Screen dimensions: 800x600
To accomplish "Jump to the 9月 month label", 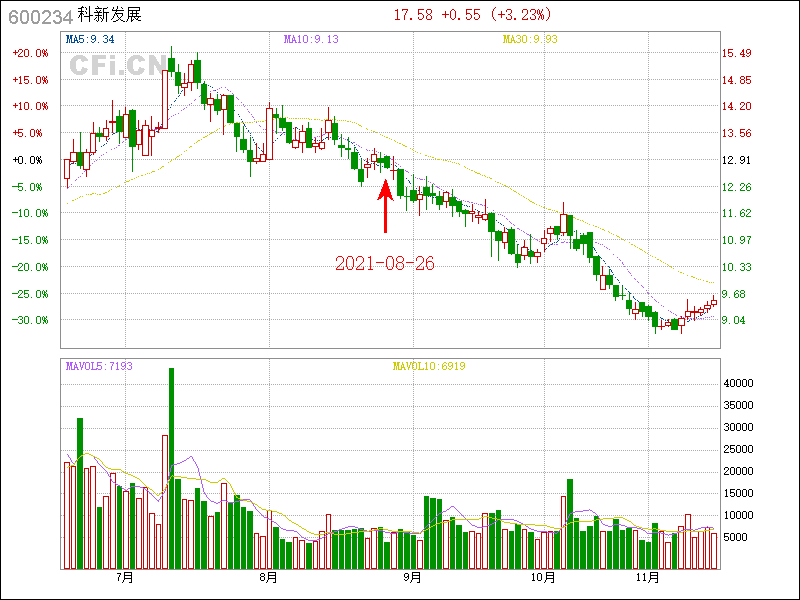I will point(412,577).
